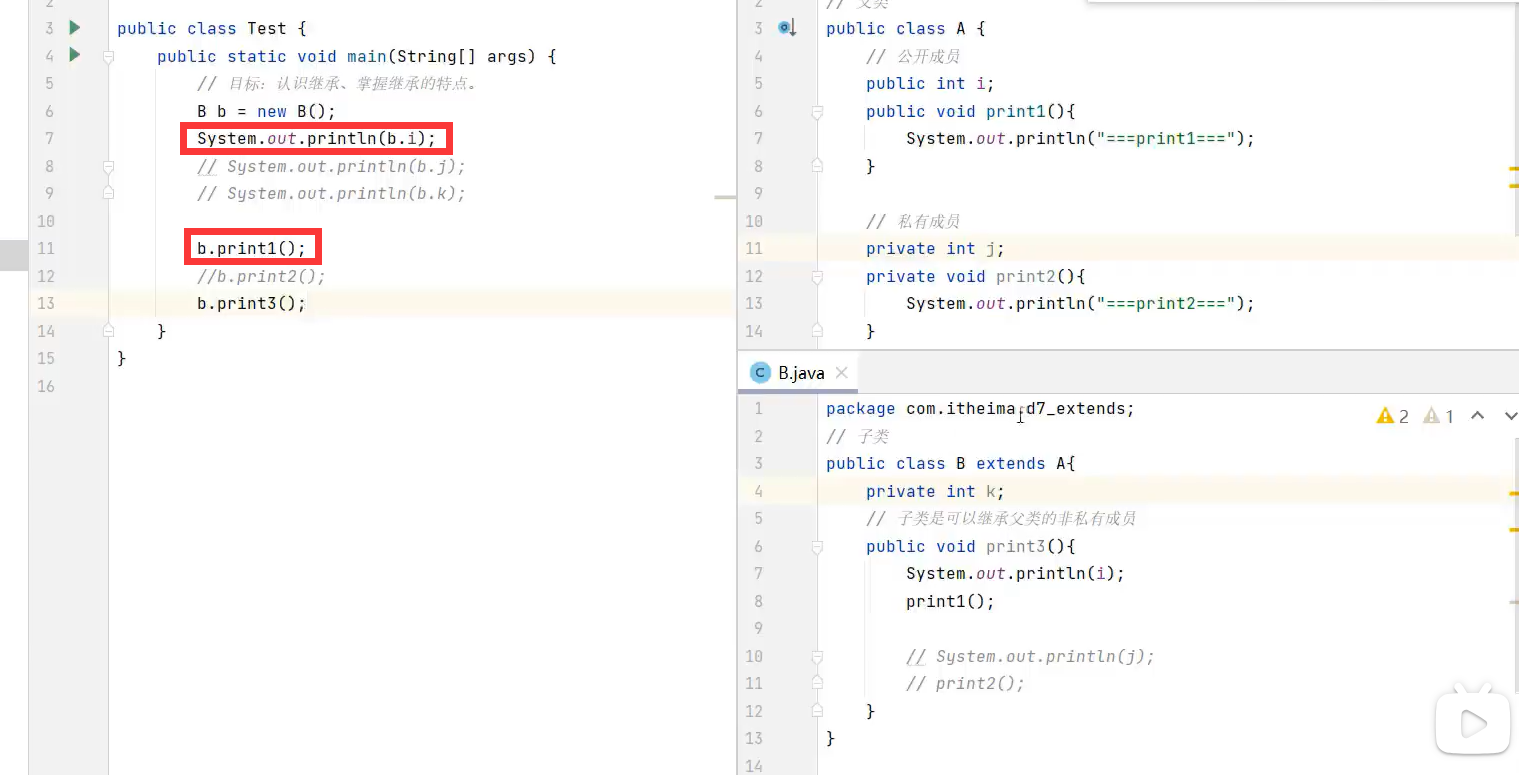Run main method via its gutter arrow
The width and height of the screenshot is (1519, 775).
click(75, 55)
